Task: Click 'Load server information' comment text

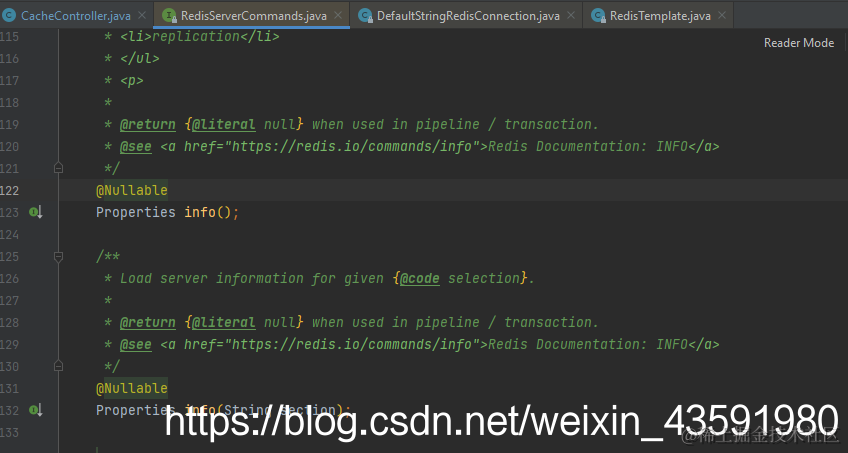Action: 211,278
